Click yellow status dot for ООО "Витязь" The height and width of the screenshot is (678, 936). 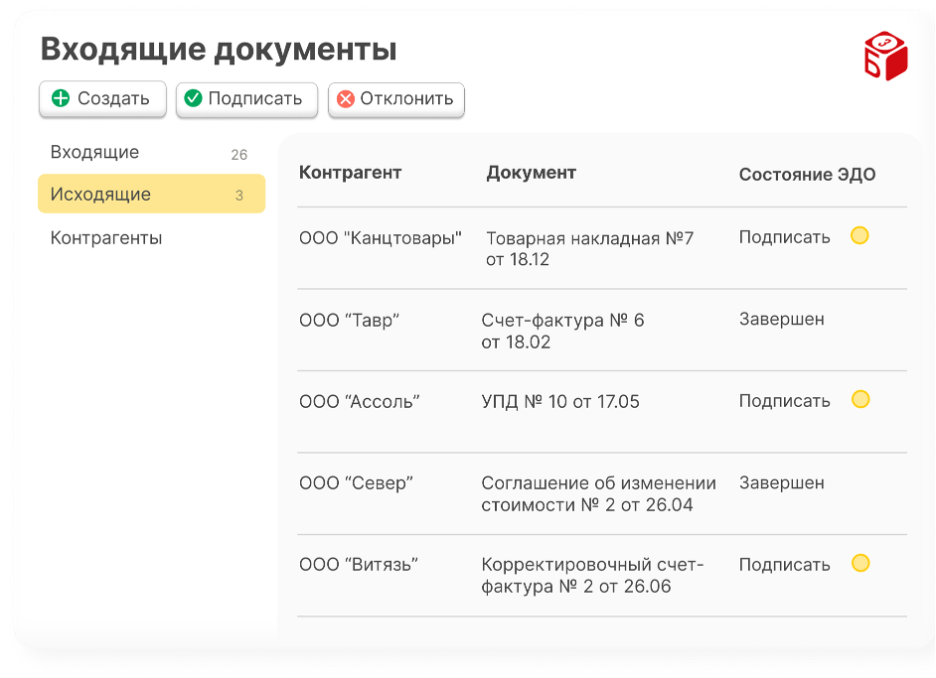[x=860, y=563]
